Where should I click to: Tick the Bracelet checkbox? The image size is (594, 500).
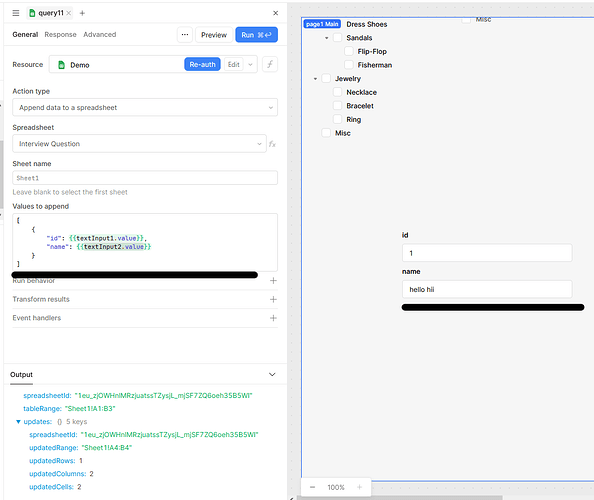pos(338,106)
